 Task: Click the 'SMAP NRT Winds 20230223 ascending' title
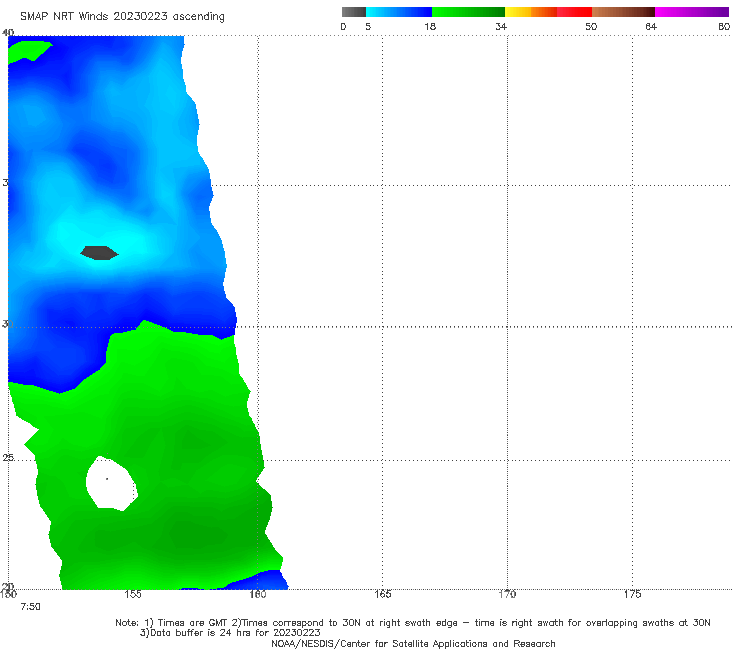point(122,16)
